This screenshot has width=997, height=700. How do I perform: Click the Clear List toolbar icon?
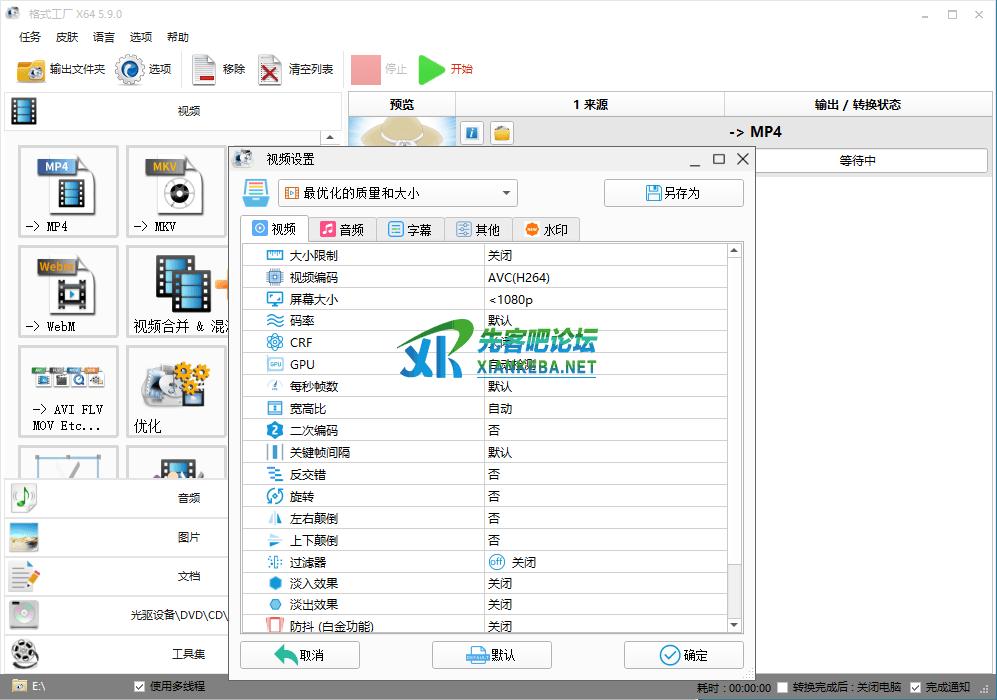[270, 70]
